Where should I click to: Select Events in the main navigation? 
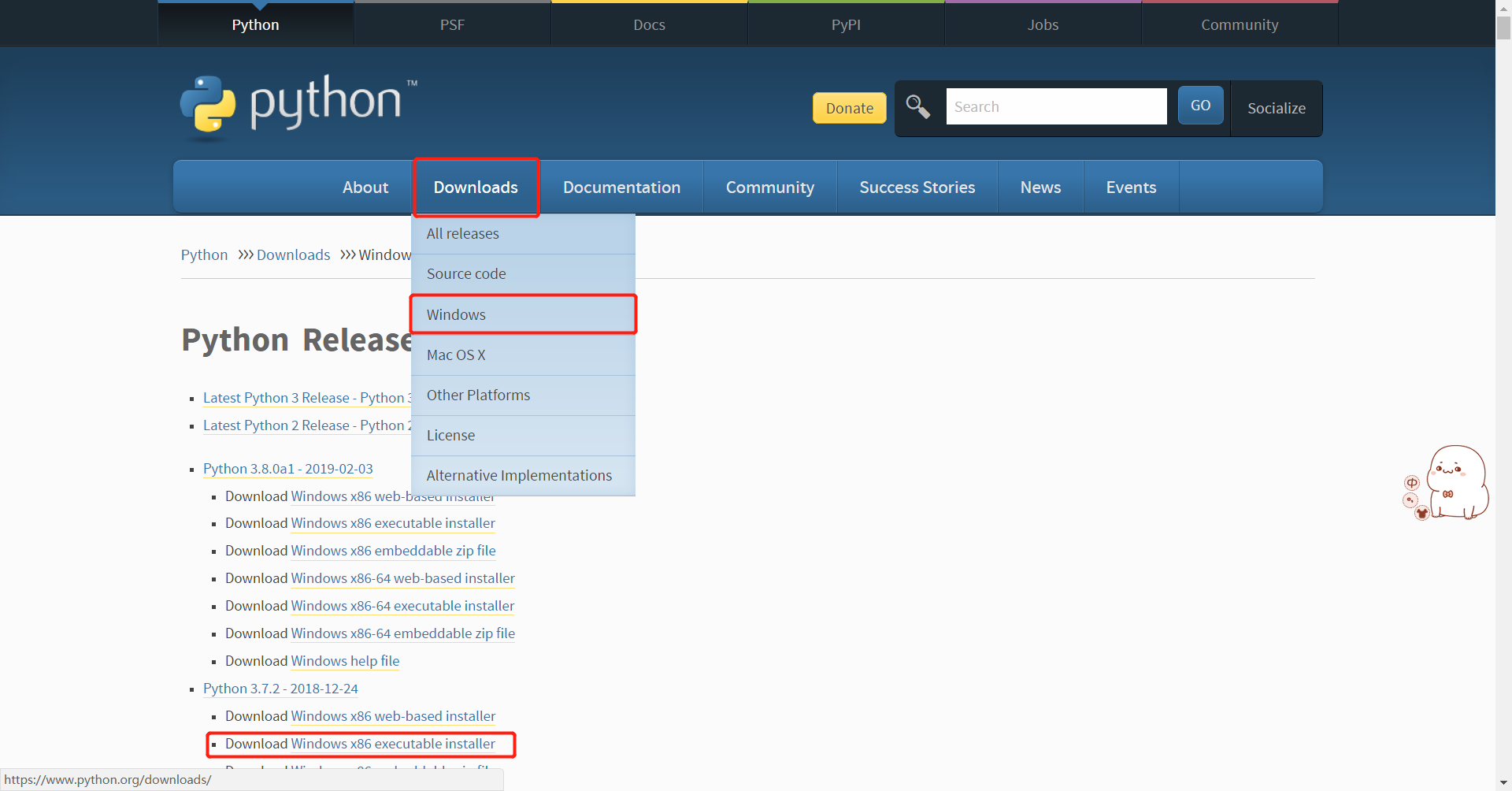[x=1131, y=187]
